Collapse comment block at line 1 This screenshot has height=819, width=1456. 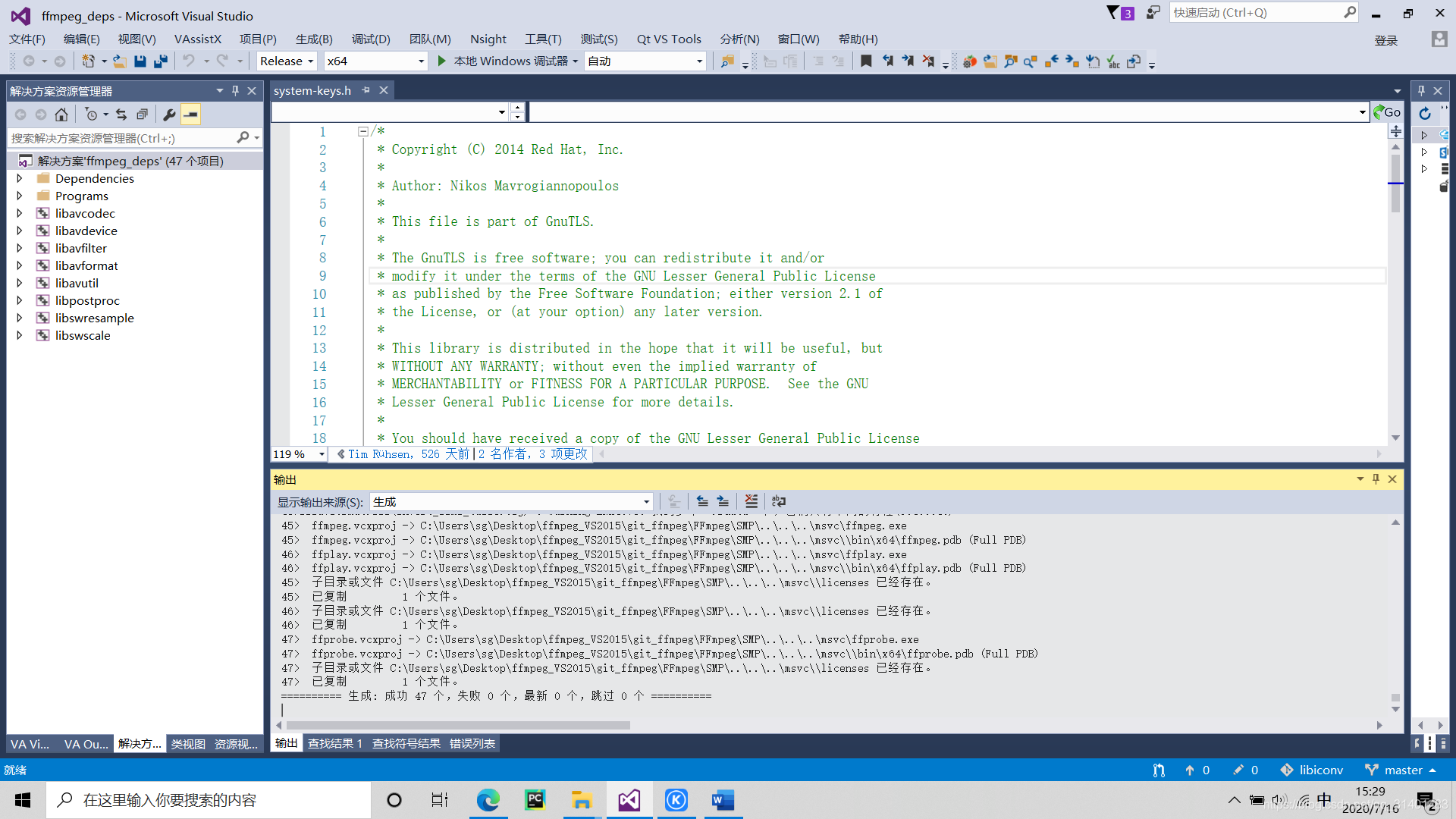pos(363,132)
